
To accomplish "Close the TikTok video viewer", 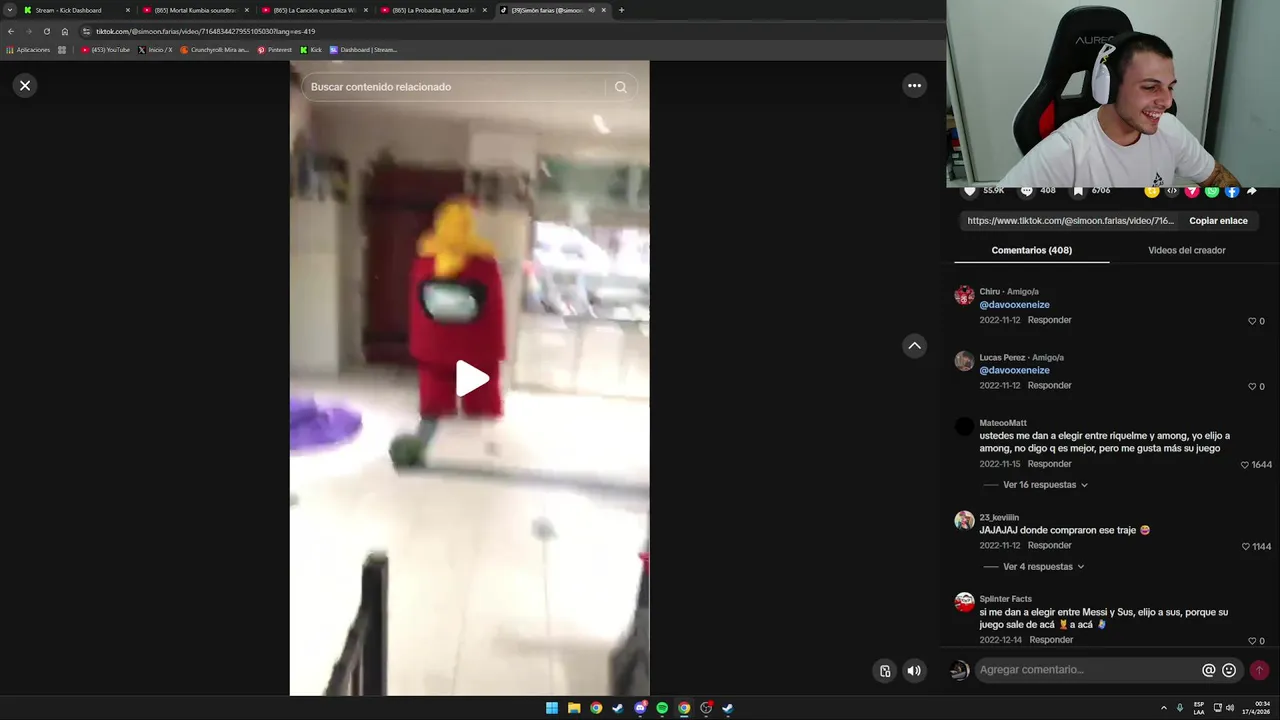I will [x=25, y=86].
